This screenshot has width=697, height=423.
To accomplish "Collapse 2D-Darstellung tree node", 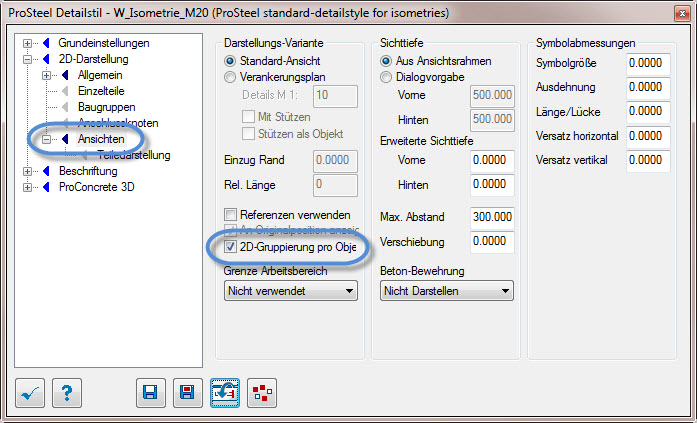I will coord(28,60).
